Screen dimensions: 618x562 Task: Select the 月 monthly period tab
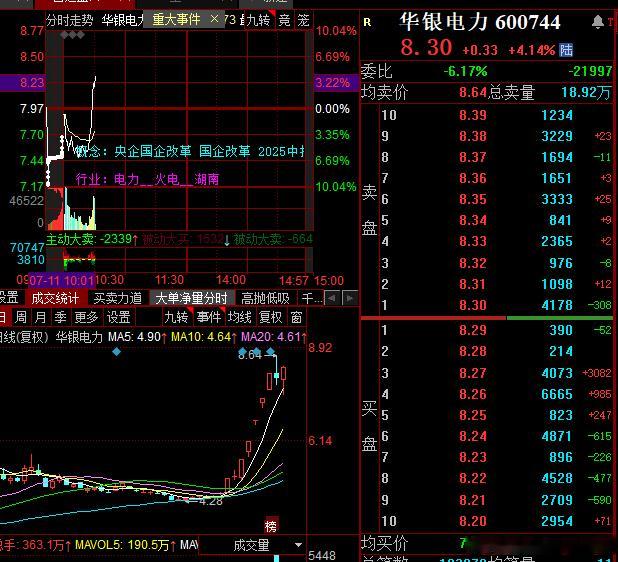pos(41,317)
